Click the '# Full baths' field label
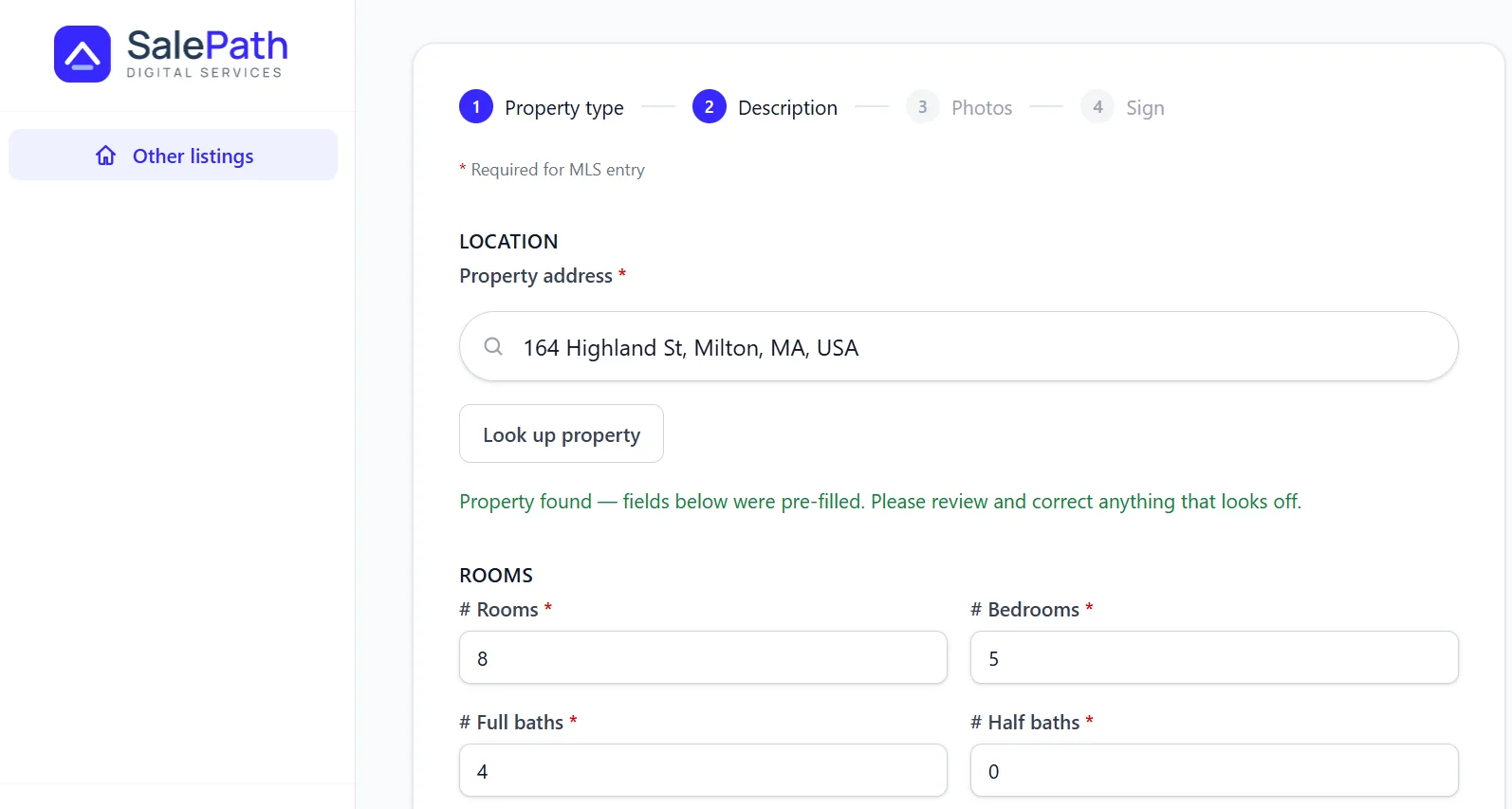The image size is (1512, 809). click(518, 723)
